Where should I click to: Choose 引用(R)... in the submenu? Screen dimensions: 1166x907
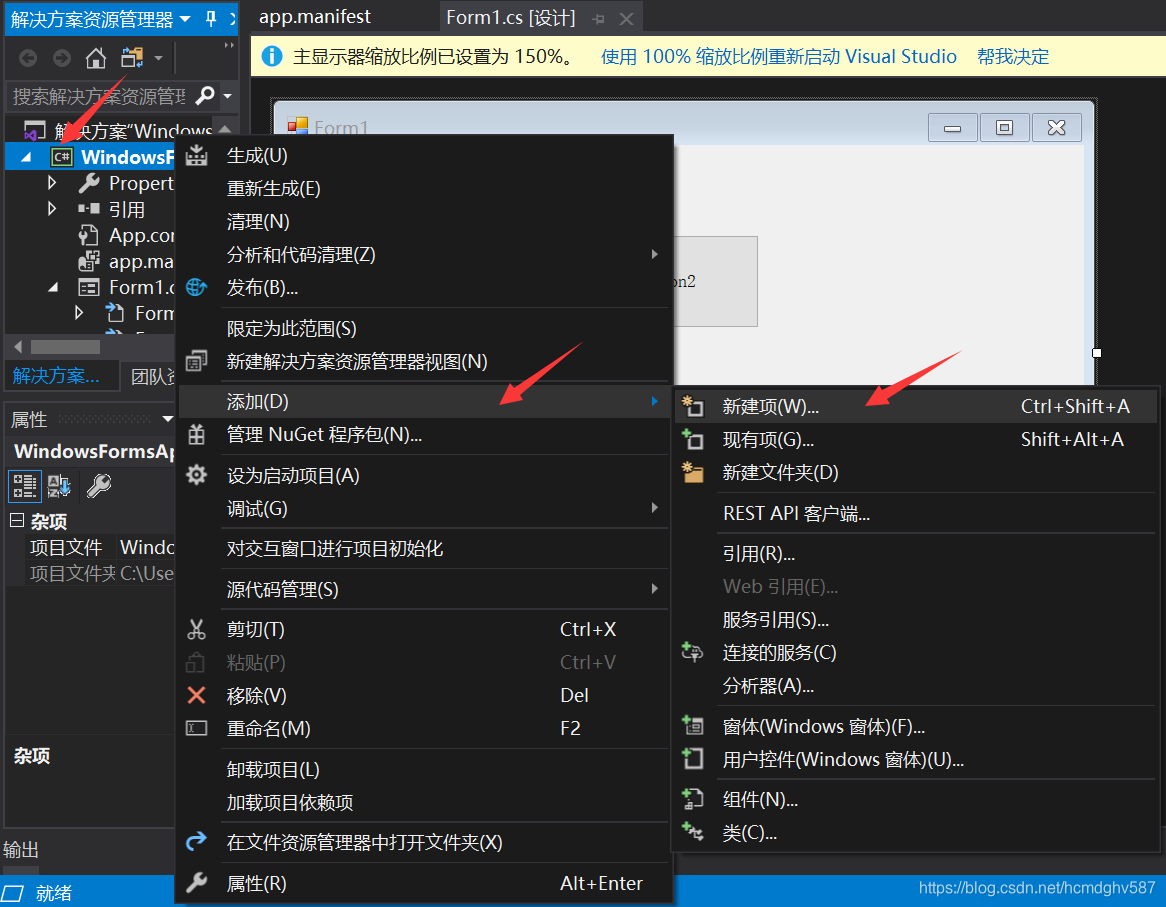point(915,553)
